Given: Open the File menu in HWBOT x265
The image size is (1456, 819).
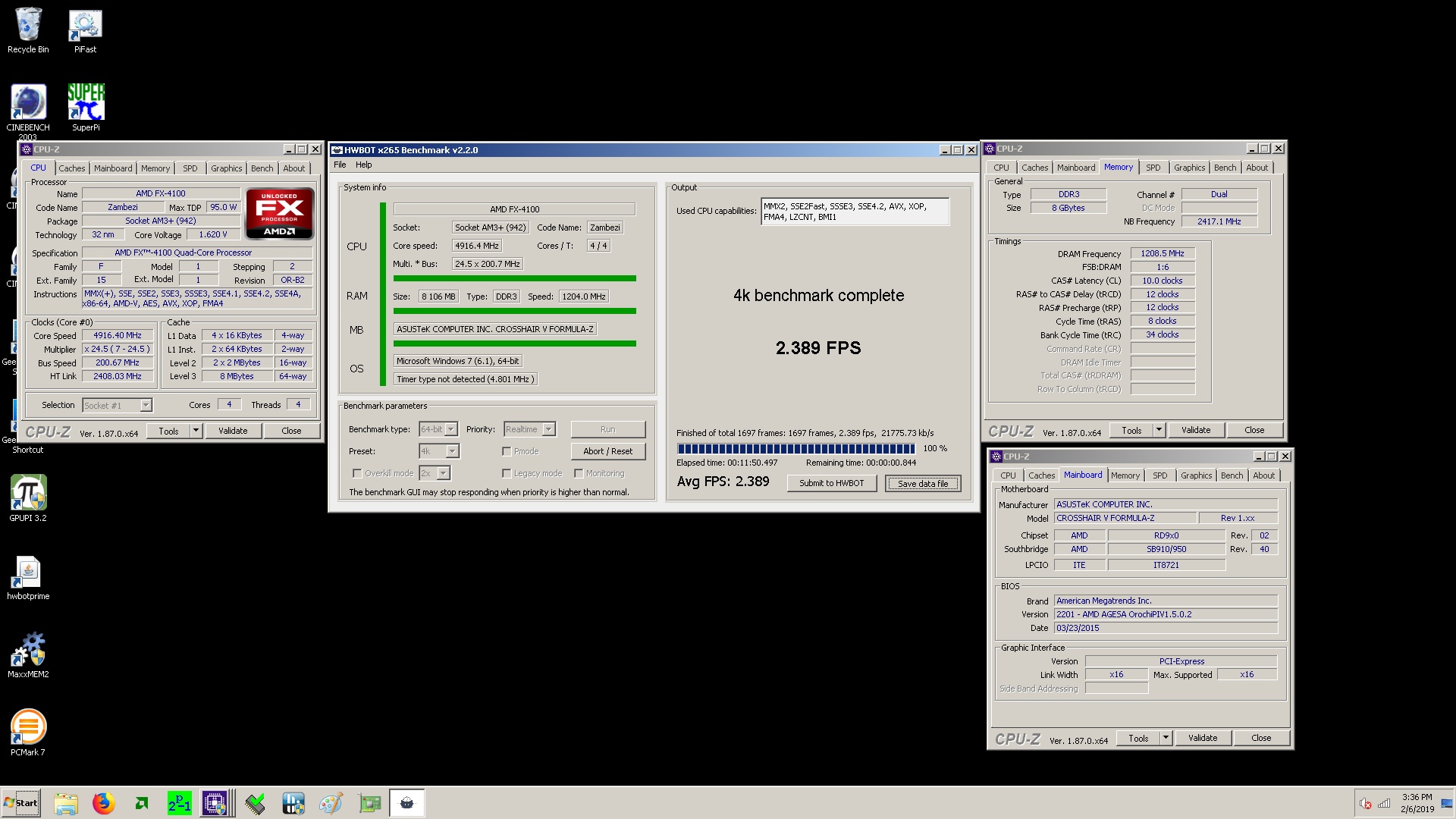Looking at the screenshot, I should pos(340,165).
